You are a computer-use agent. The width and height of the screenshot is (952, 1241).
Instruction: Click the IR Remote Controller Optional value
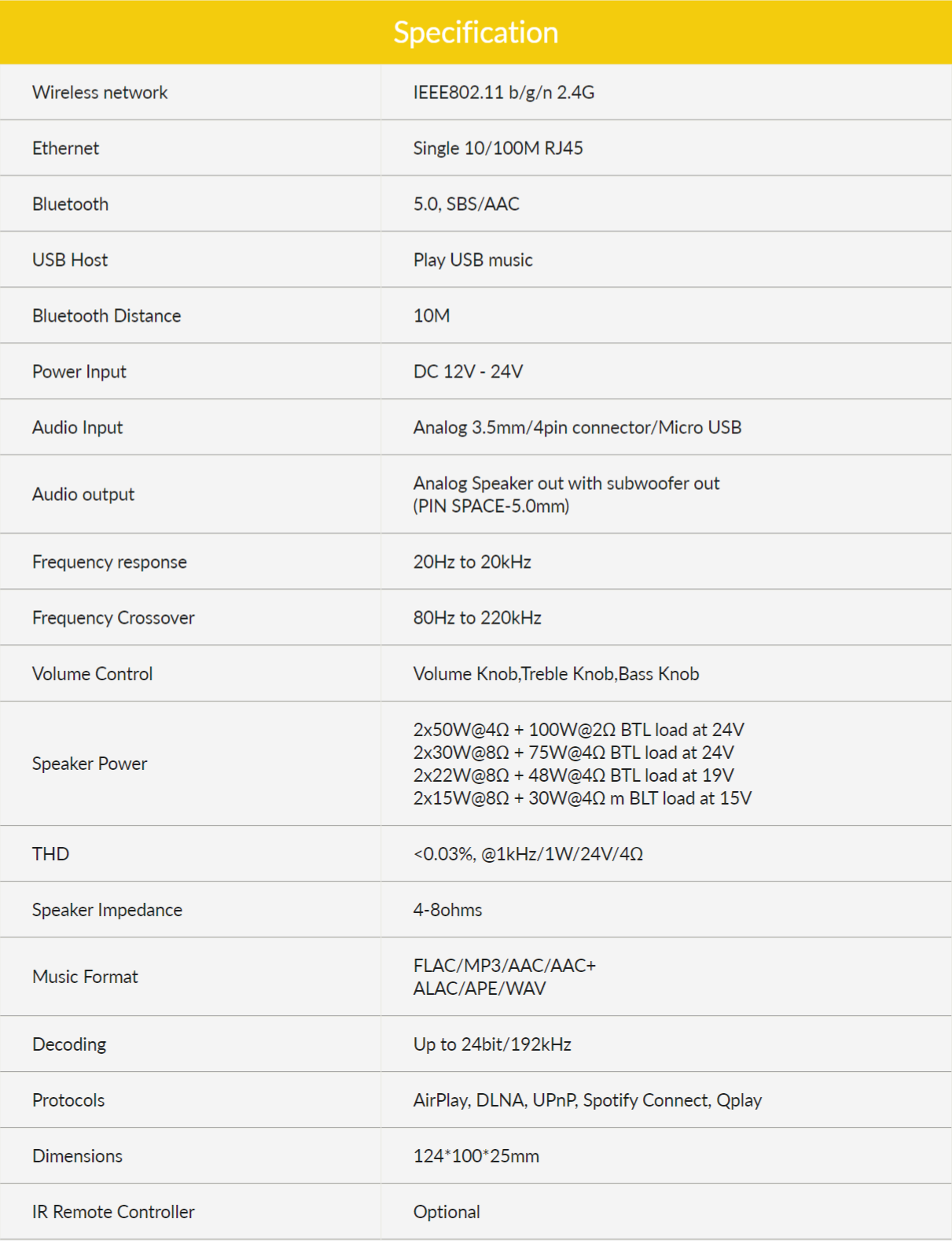pyautogui.click(x=447, y=1212)
